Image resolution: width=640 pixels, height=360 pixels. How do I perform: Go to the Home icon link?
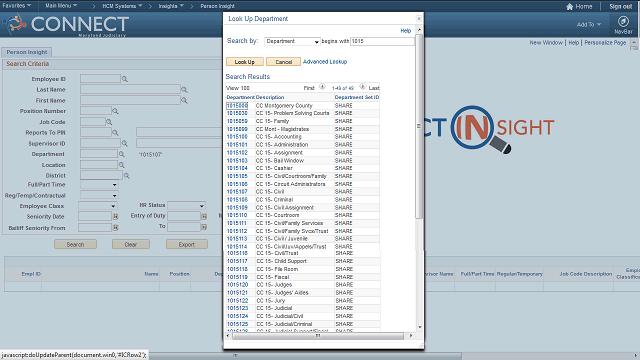coord(579,6)
